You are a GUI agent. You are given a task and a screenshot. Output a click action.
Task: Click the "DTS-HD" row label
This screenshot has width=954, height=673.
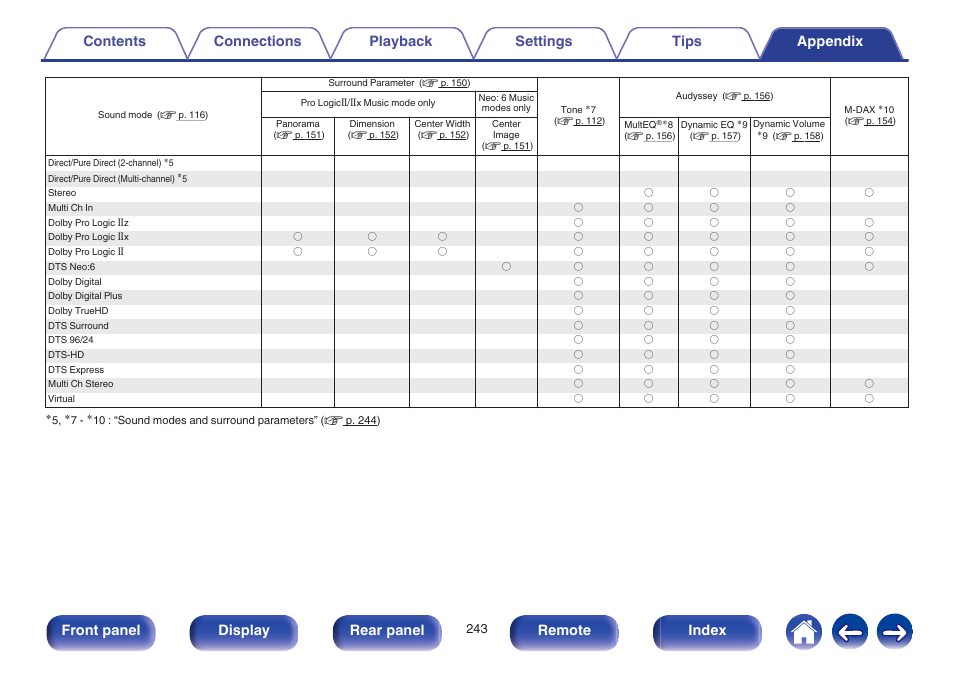point(66,355)
